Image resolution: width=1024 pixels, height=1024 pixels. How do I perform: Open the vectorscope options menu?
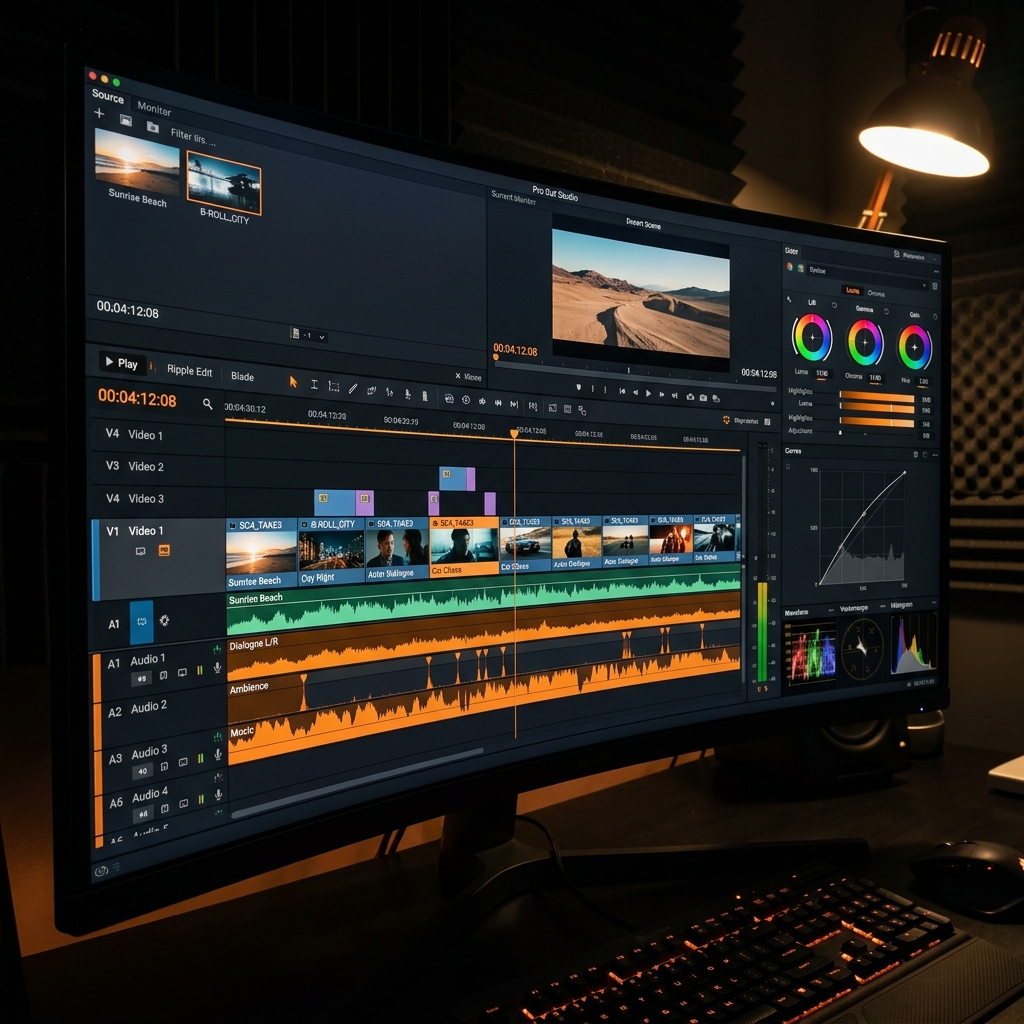click(882, 606)
